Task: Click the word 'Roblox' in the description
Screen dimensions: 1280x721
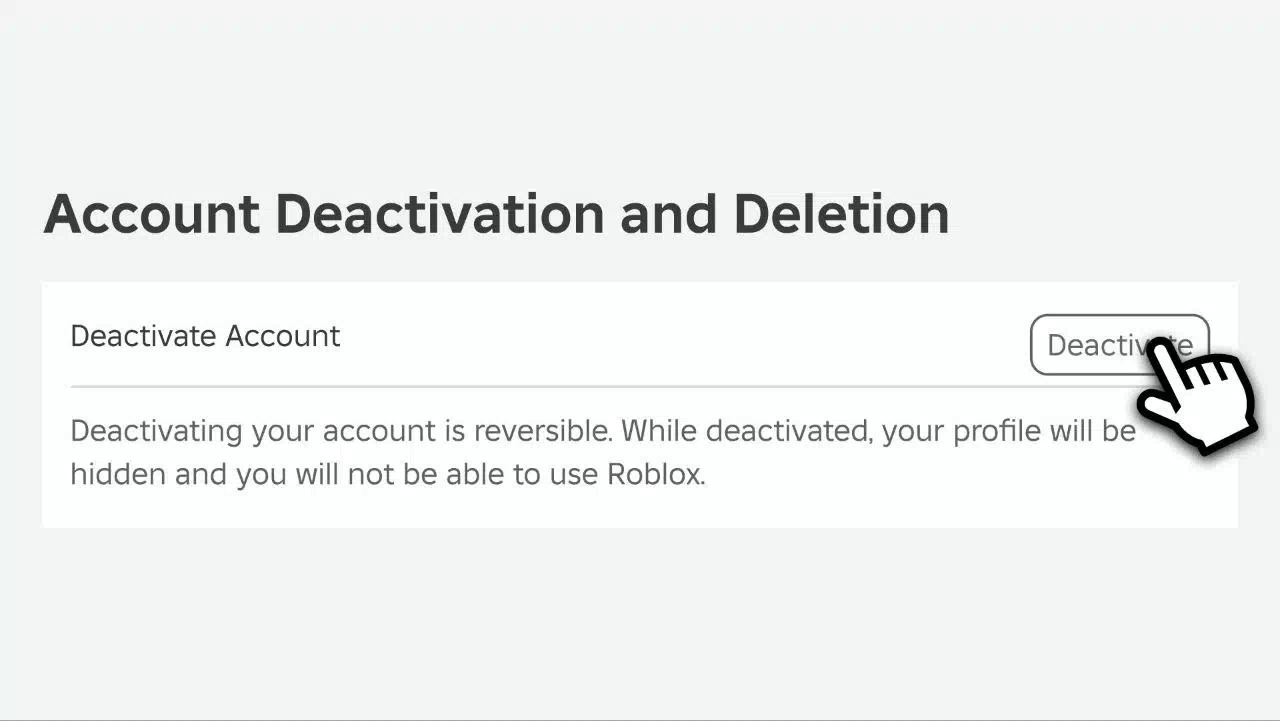Action: [x=656, y=474]
